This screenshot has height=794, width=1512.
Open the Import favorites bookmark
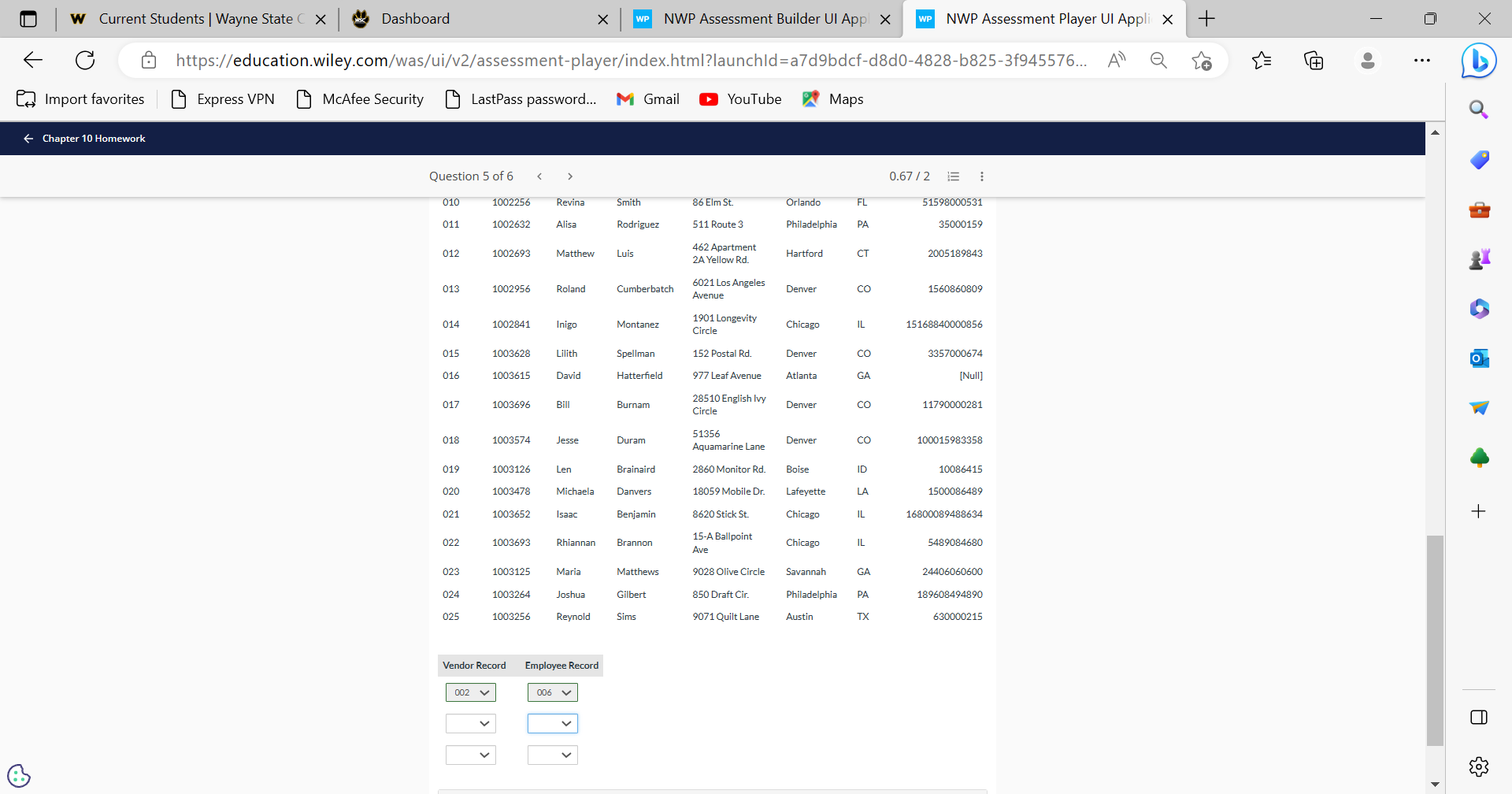80,99
